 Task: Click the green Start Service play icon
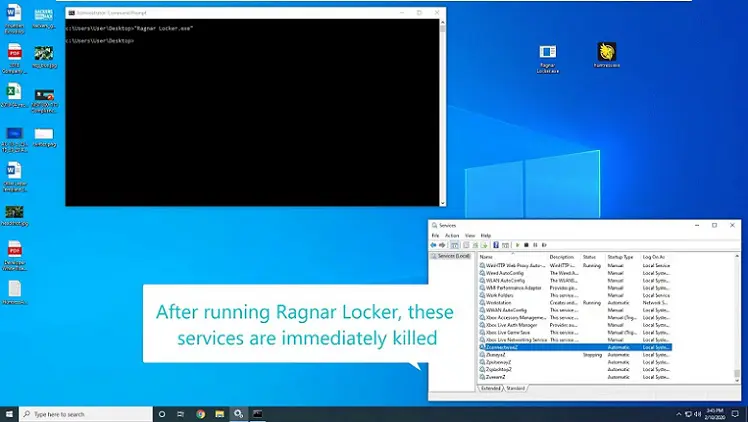click(x=518, y=245)
